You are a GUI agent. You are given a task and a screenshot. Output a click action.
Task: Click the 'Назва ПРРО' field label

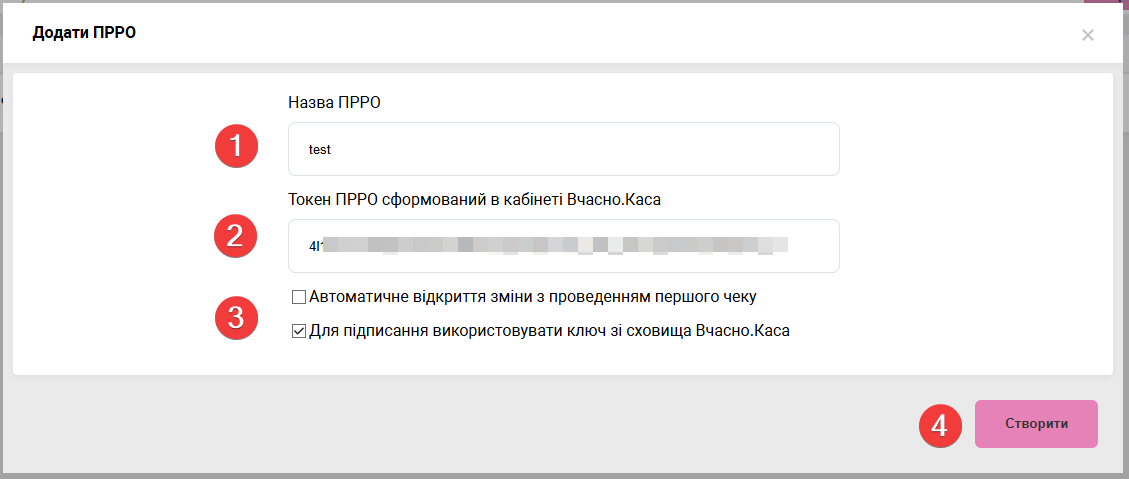tap(334, 102)
